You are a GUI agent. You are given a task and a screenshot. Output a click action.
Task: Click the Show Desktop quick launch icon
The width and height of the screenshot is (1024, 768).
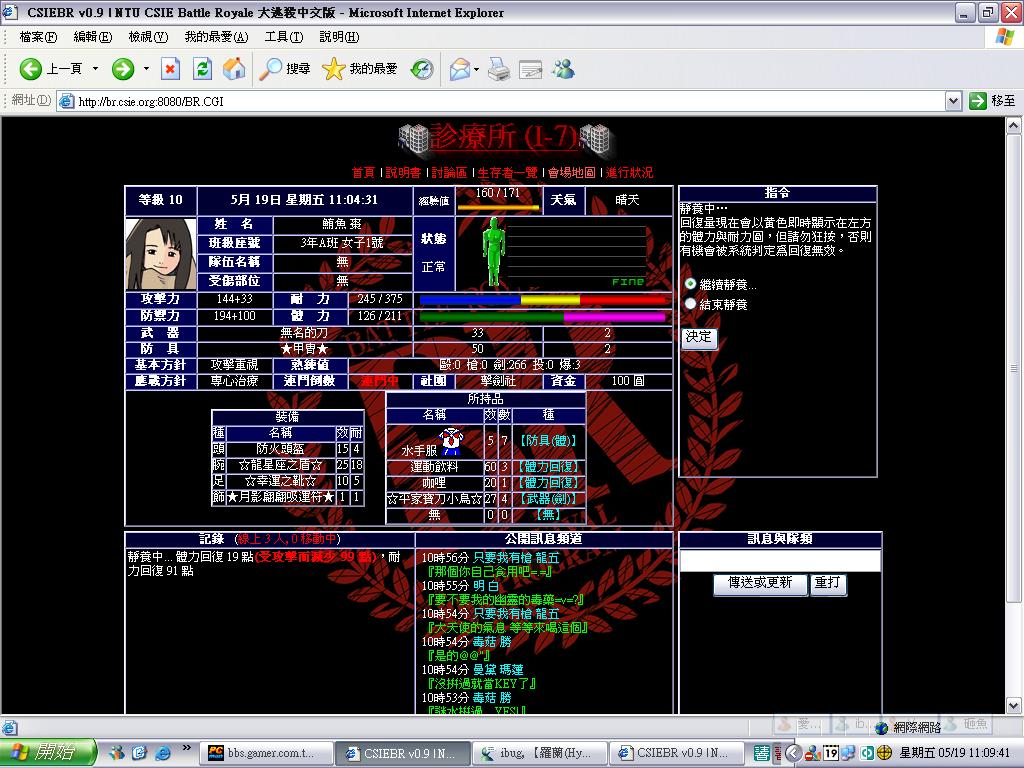[x=140, y=753]
